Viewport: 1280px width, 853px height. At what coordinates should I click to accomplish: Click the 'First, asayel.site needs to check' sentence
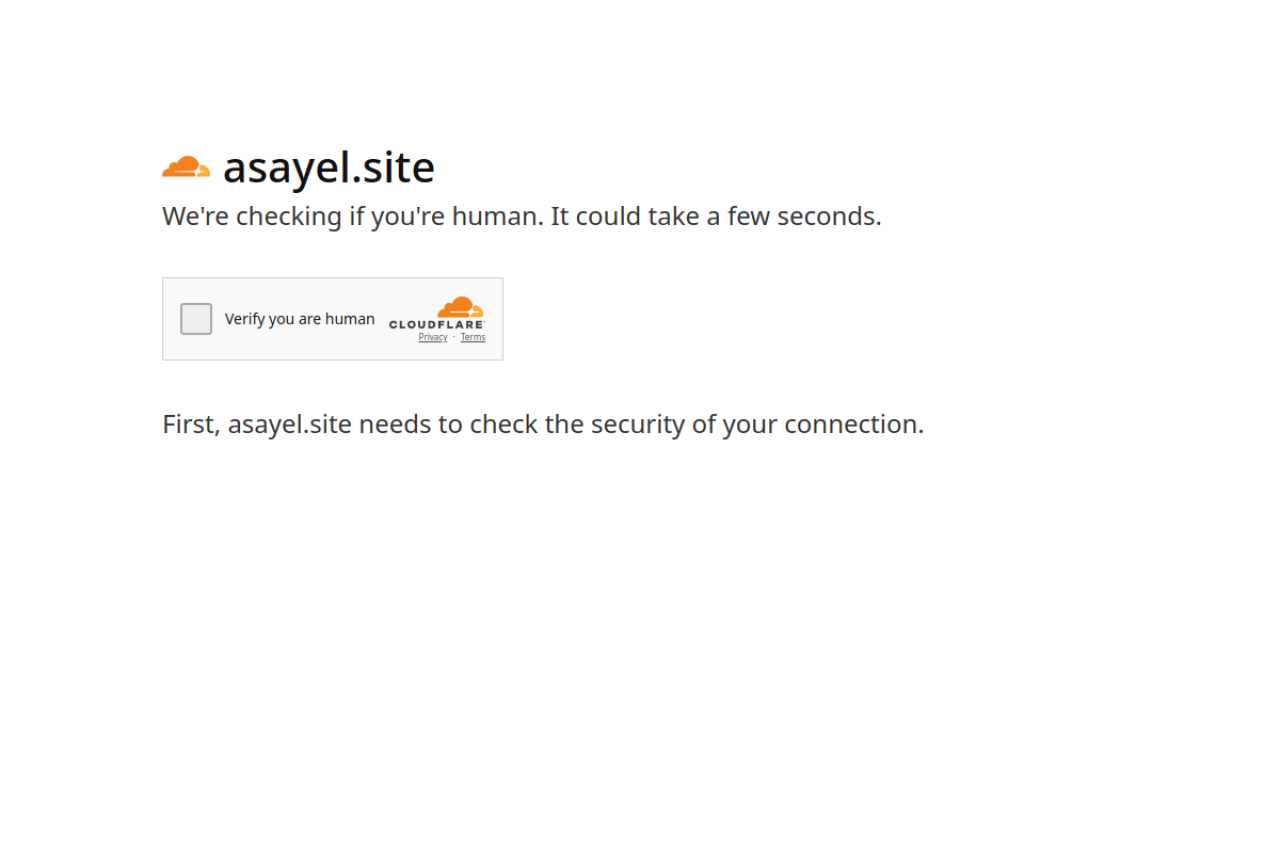(x=543, y=424)
